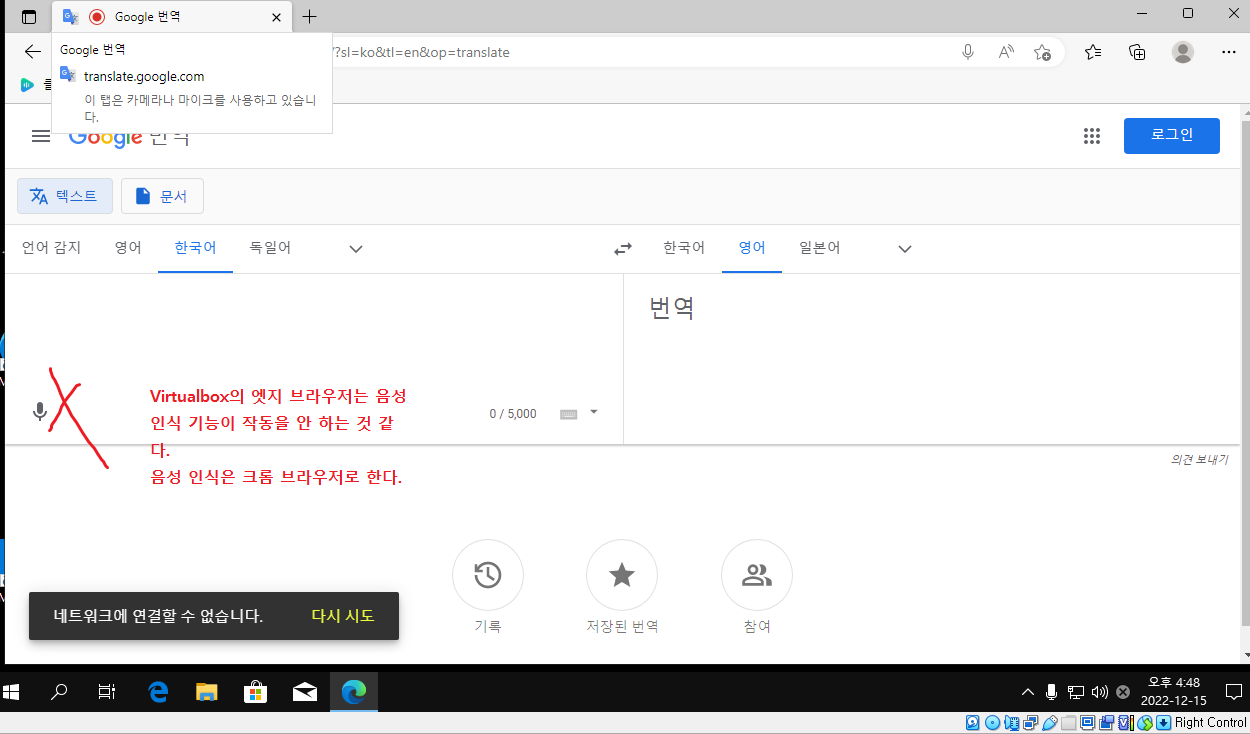Select 언어 감지 source language tab
The height and width of the screenshot is (734, 1250).
coord(51,248)
